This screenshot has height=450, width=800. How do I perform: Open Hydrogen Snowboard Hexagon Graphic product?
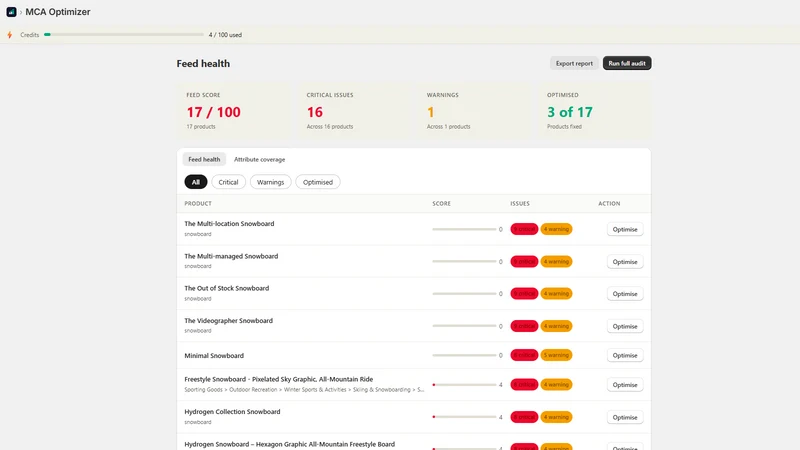tap(289, 444)
